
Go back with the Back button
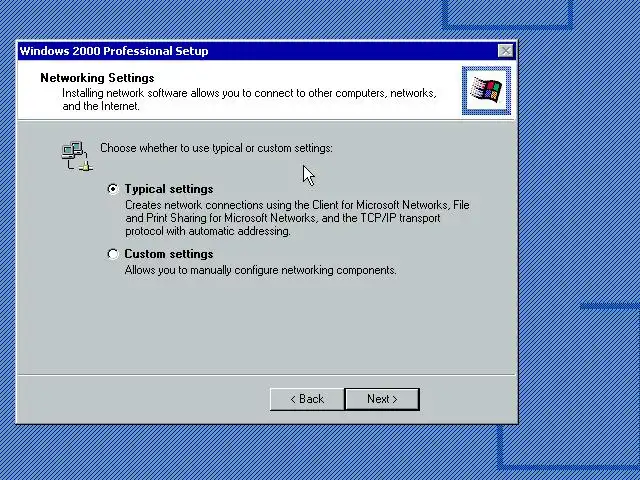click(x=307, y=399)
